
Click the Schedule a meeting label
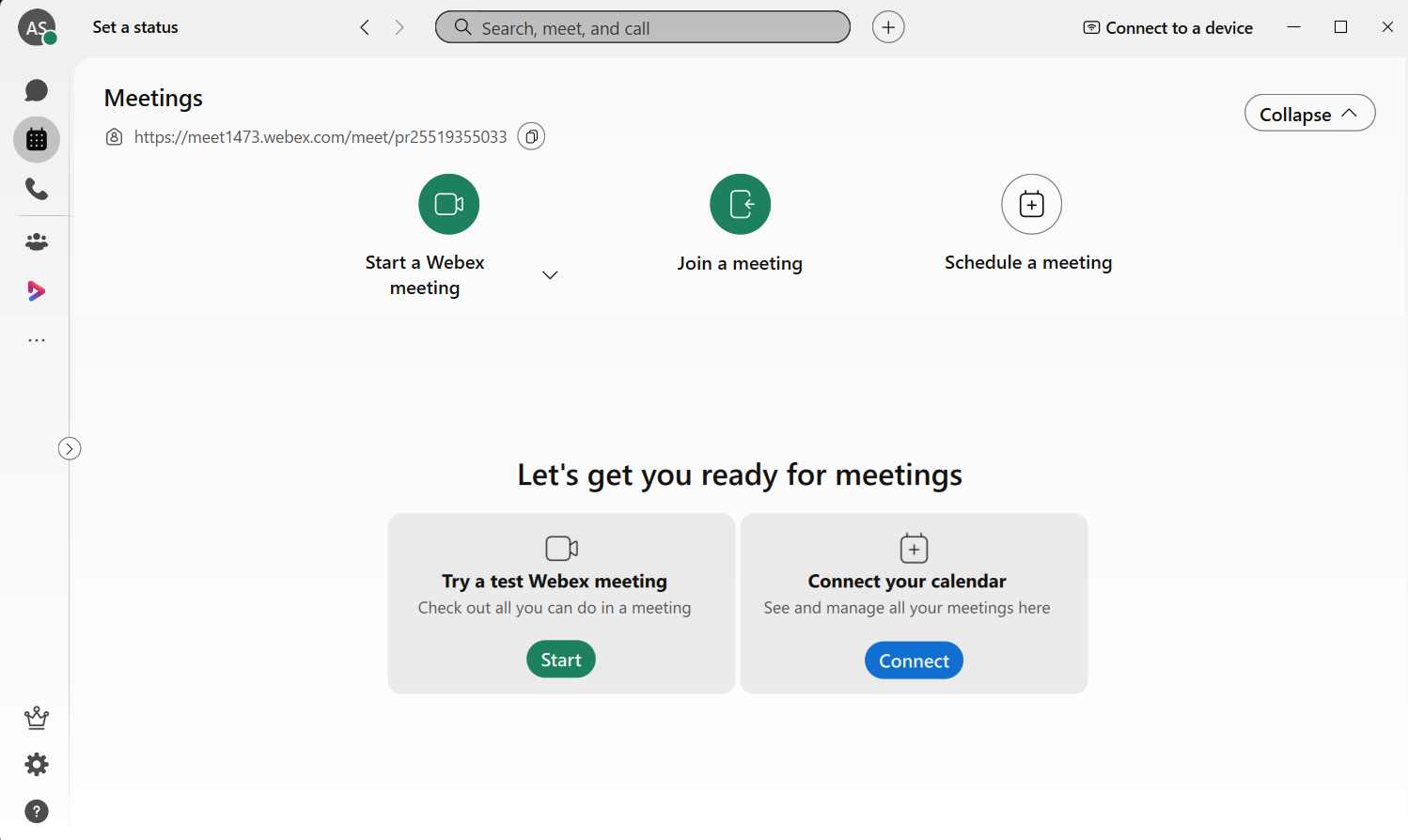coord(1028,263)
